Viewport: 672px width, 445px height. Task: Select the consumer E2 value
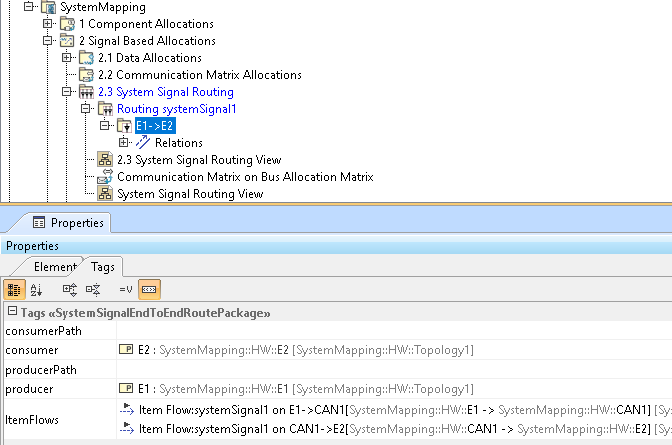[x=306, y=350]
